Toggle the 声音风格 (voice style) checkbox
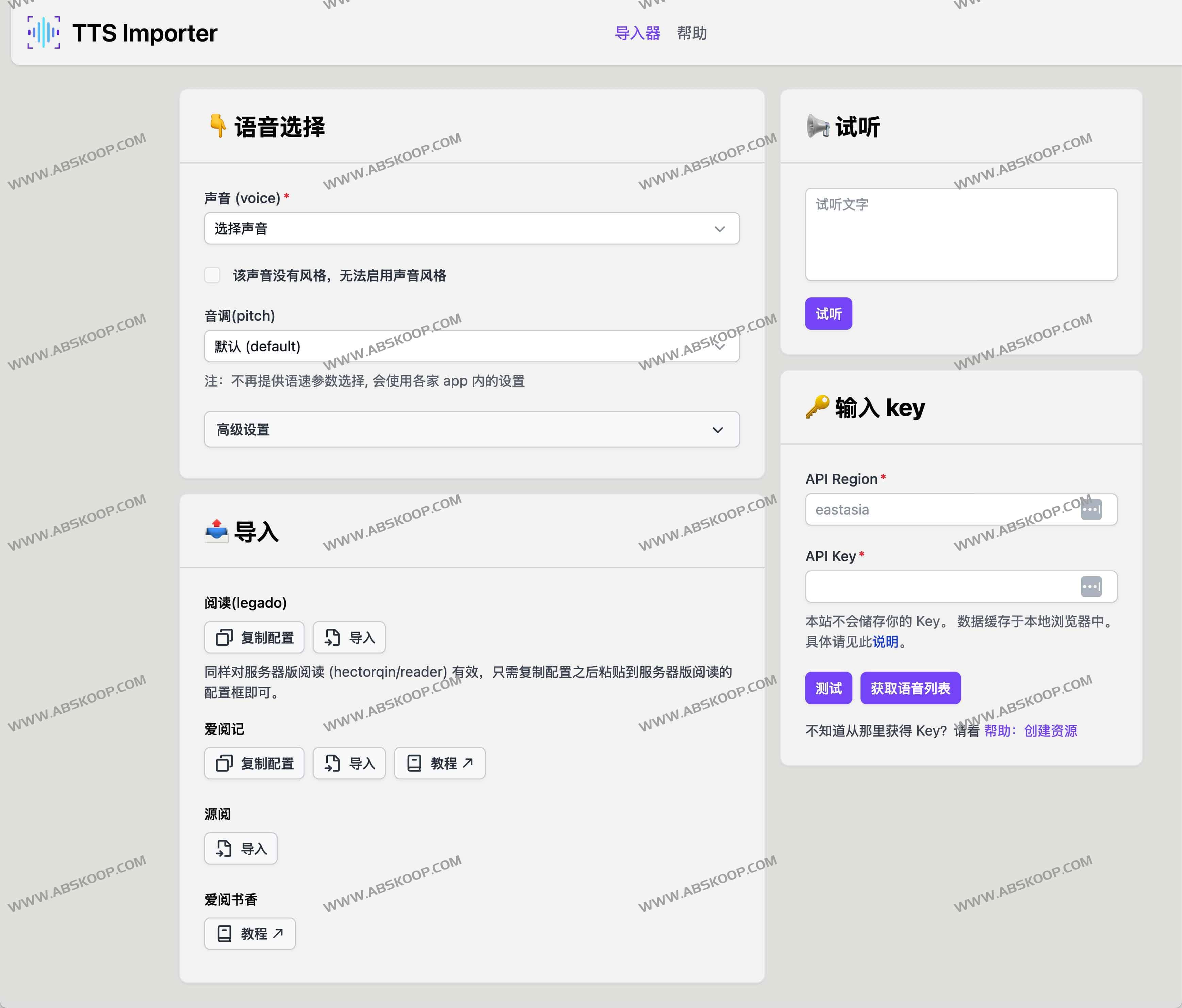The width and height of the screenshot is (1182, 1008). pyautogui.click(x=212, y=275)
